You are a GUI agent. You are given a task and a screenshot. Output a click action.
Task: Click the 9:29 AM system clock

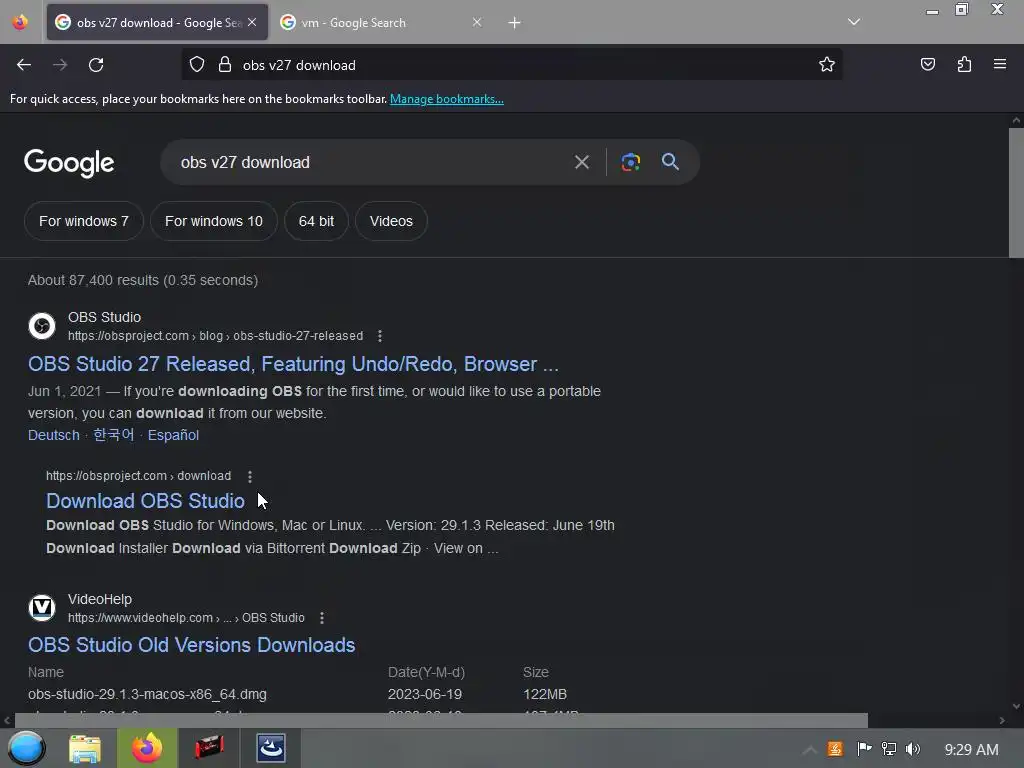[971, 749]
